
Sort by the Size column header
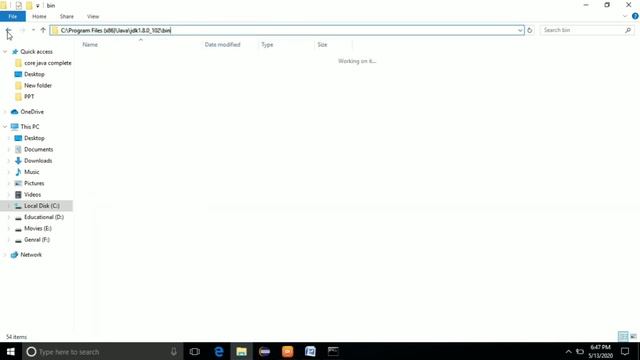(322, 44)
